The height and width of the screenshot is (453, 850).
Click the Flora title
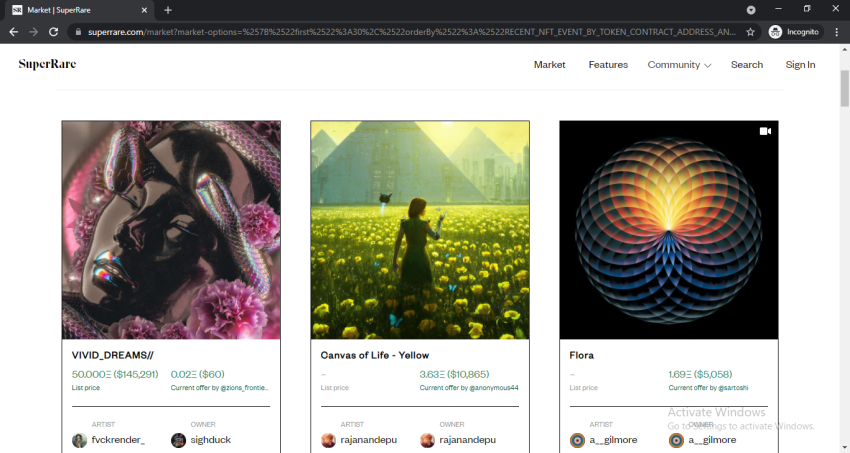pyautogui.click(x=581, y=355)
